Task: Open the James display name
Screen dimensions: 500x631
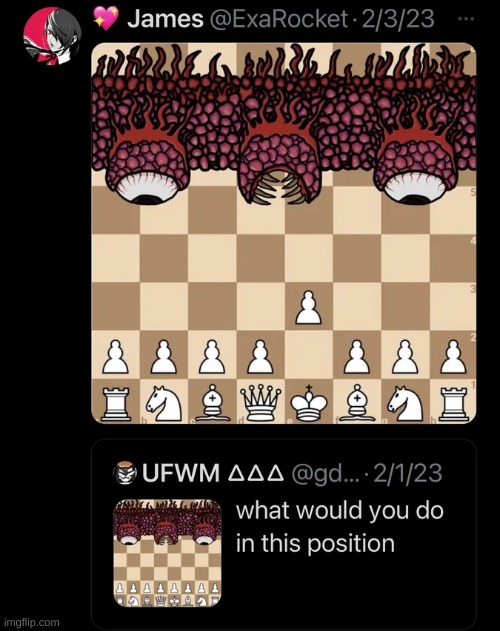Action: click(165, 19)
